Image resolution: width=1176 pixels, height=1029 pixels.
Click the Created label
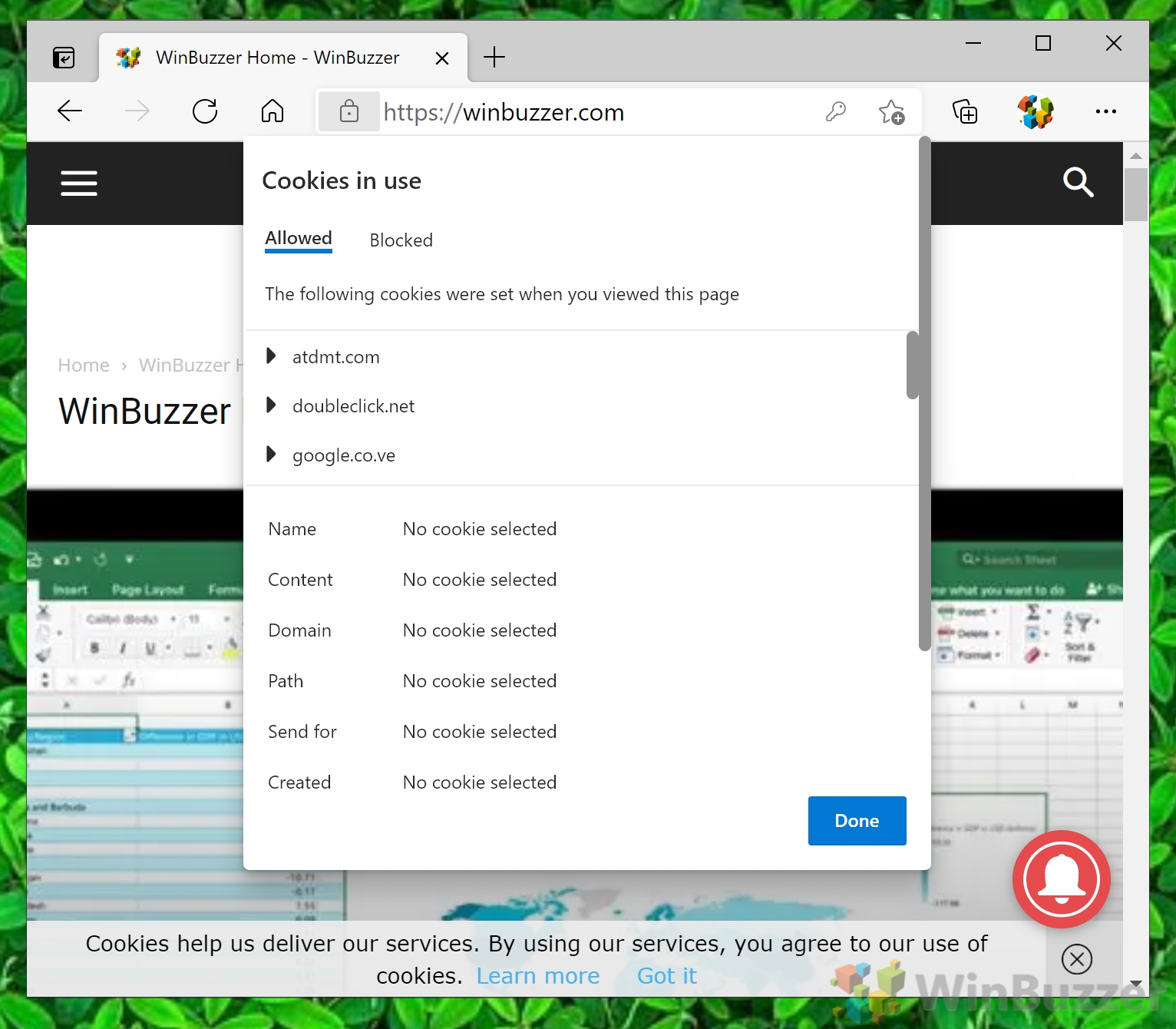point(299,783)
